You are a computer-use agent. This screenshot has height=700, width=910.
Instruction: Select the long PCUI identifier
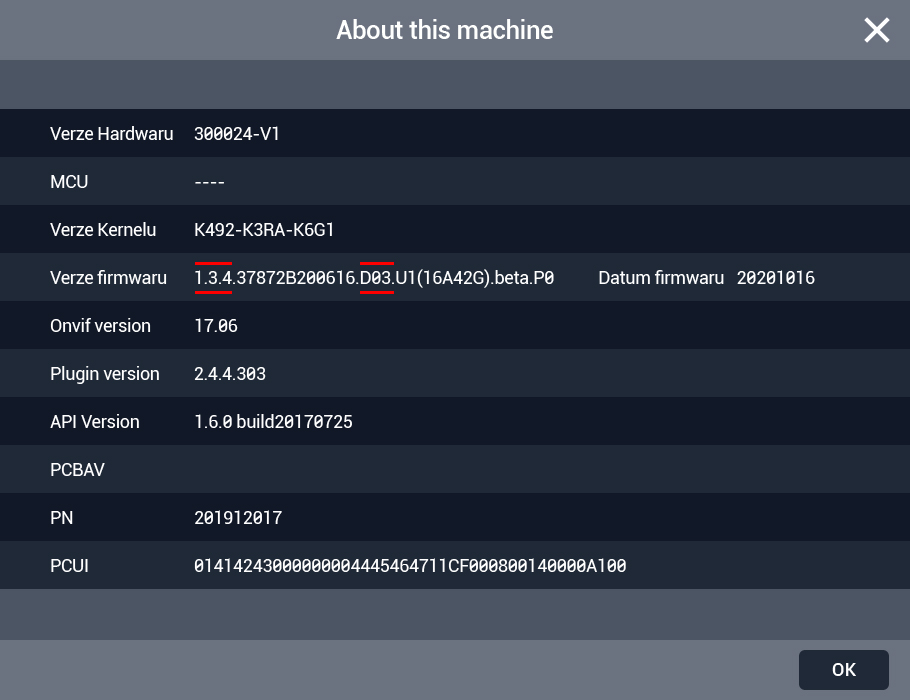tap(410, 566)
